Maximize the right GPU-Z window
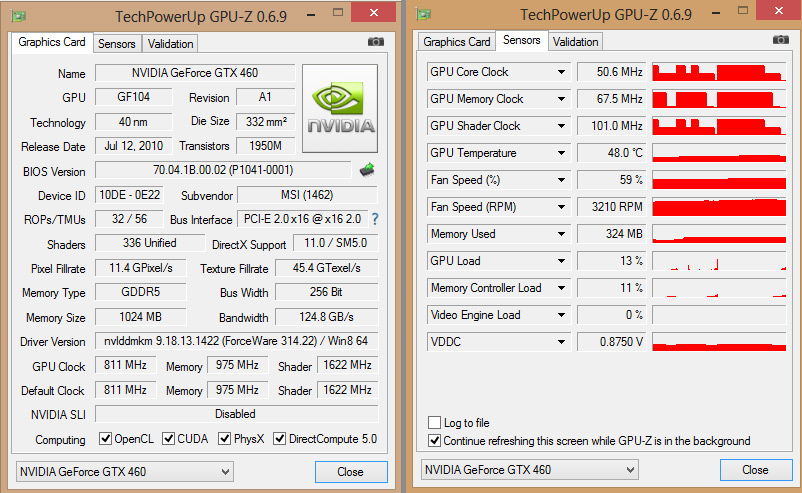The height and width of the screenshot is (493, 802). click(743, 11)
